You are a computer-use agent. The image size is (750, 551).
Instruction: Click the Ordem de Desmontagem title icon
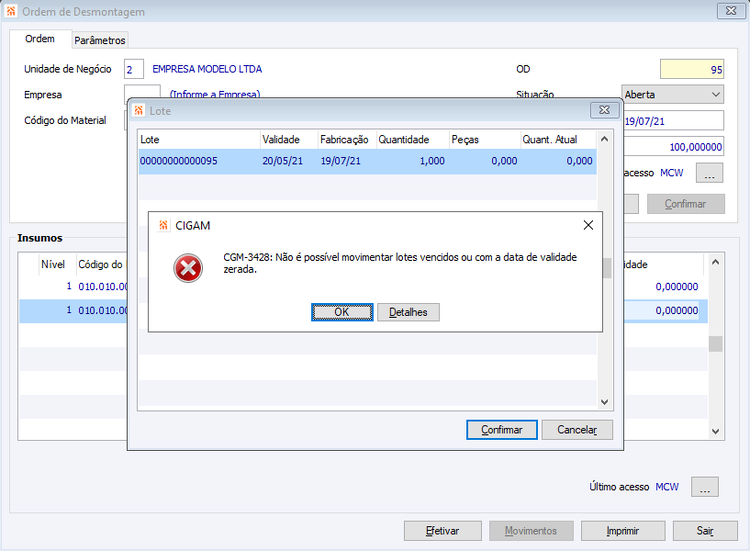coord(11,11)
